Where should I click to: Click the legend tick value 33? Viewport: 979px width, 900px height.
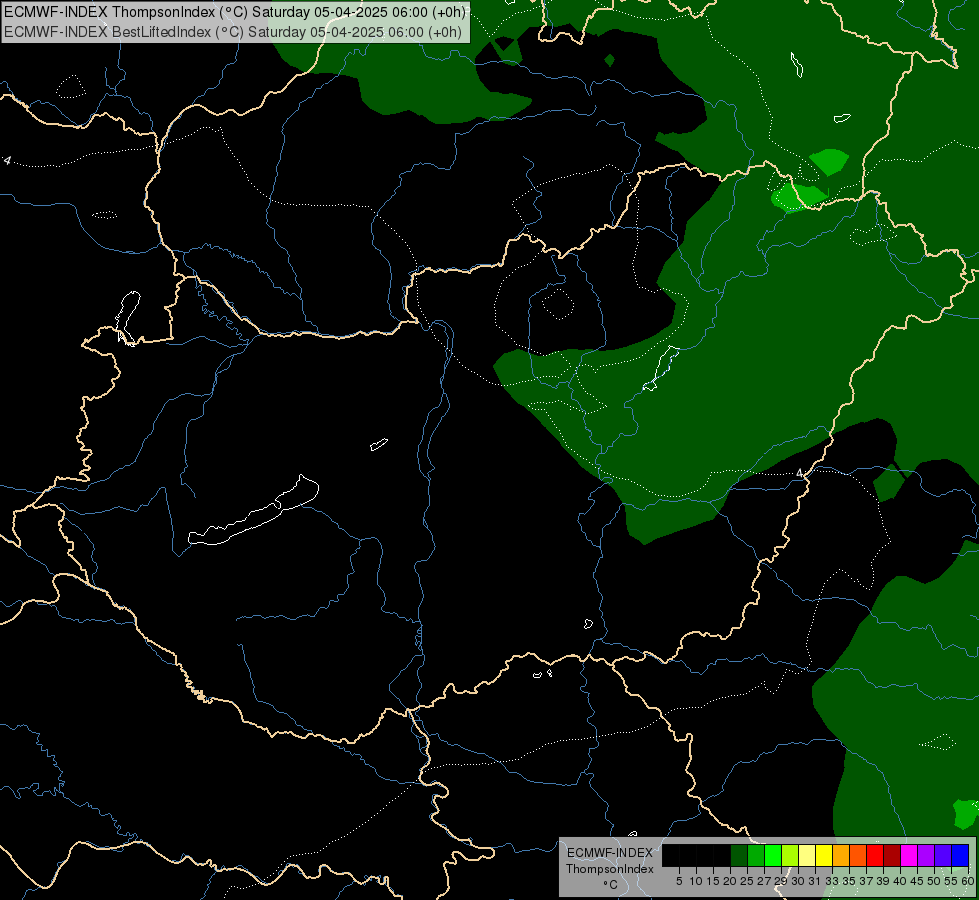pos(832,881)
